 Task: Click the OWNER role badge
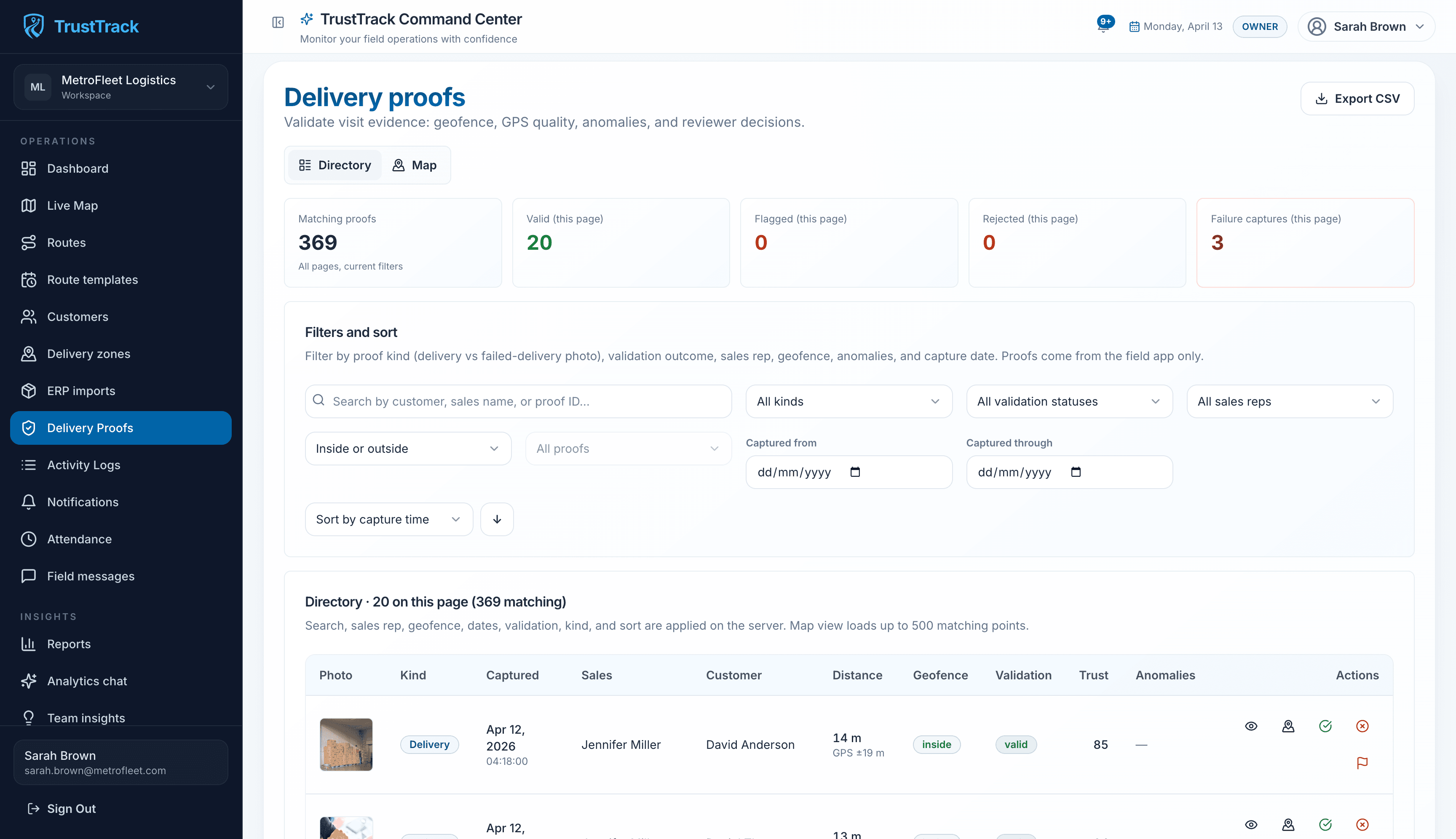(x=1259, y=27)
